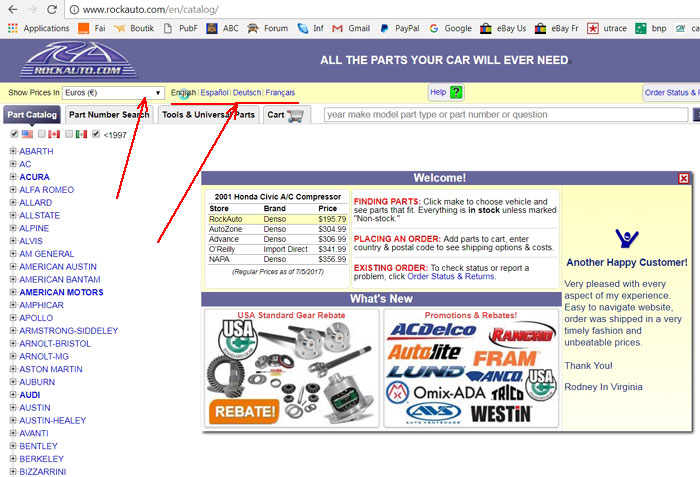Open the PubF bookmark
The height and width of the screenshot is (477, 700).
(180, 28)
